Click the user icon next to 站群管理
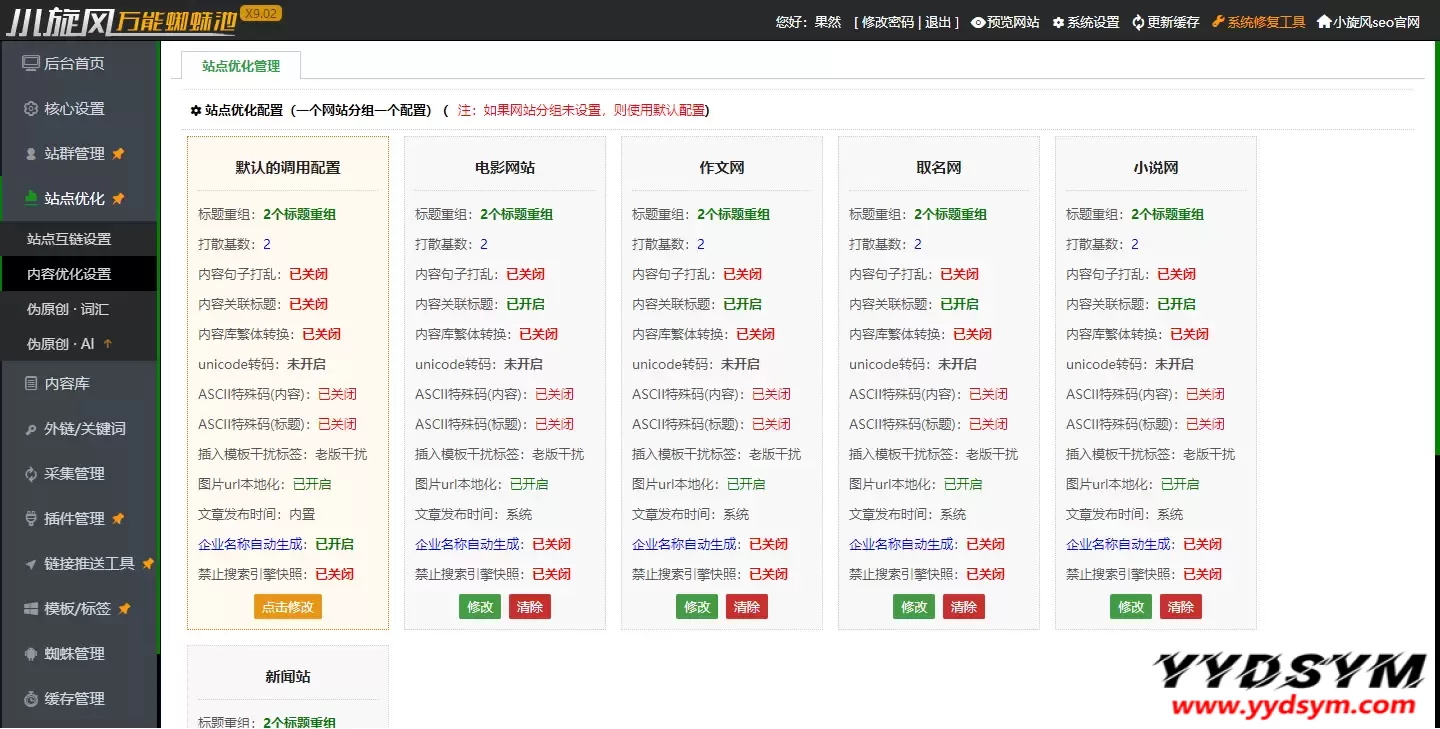 pyautogui.click(x=31, y=154)
